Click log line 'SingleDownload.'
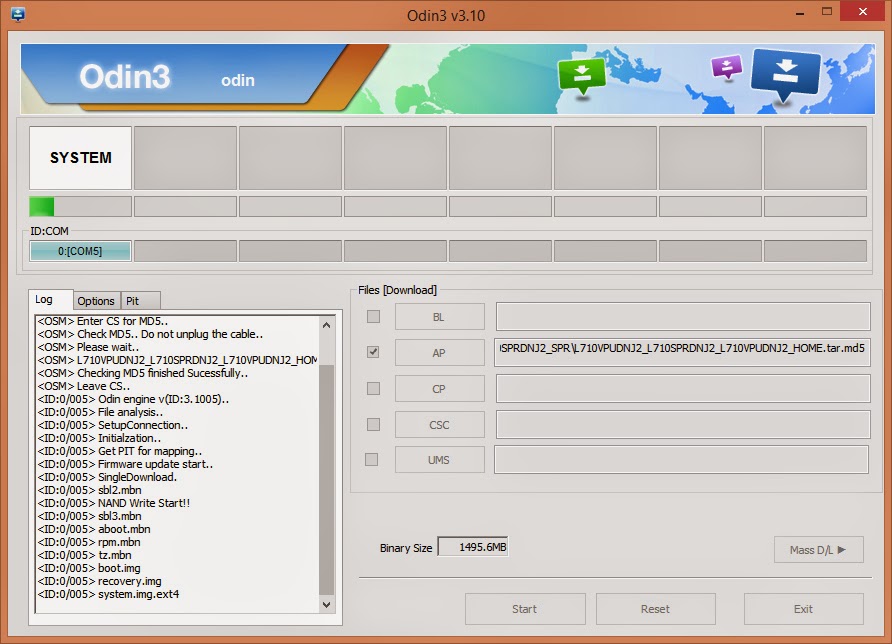 108,477
